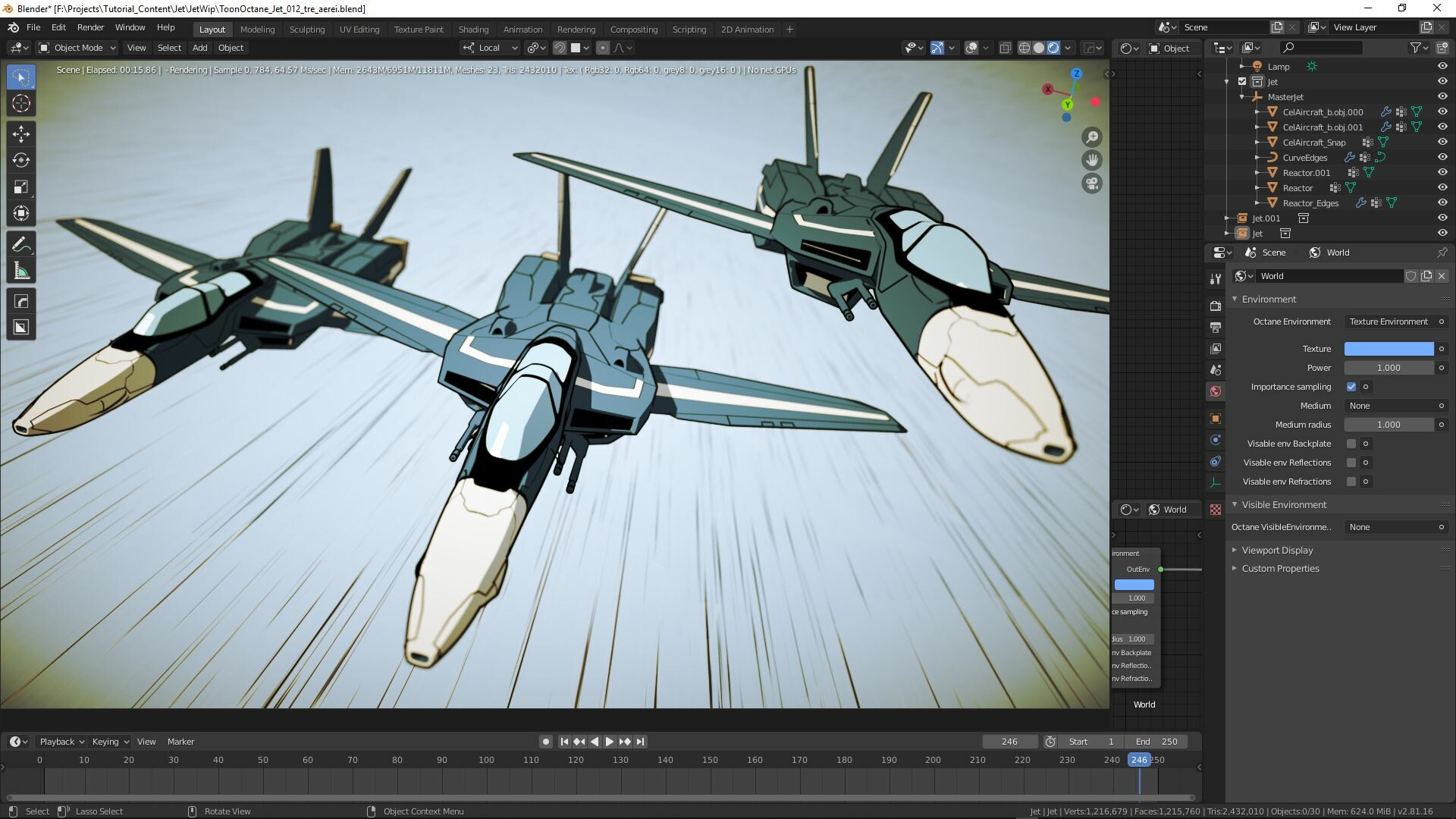
Task: Activate the Move tool
Action: tap(21, 134)
